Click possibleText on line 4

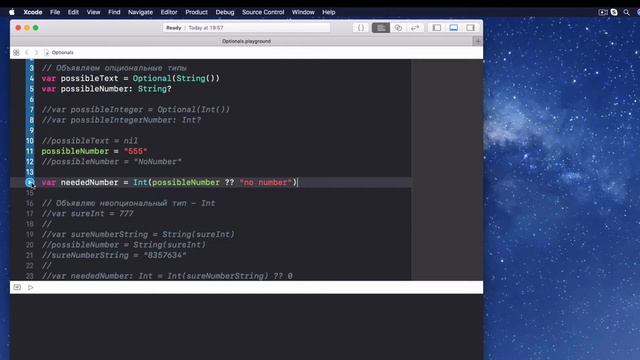point(89,78)
